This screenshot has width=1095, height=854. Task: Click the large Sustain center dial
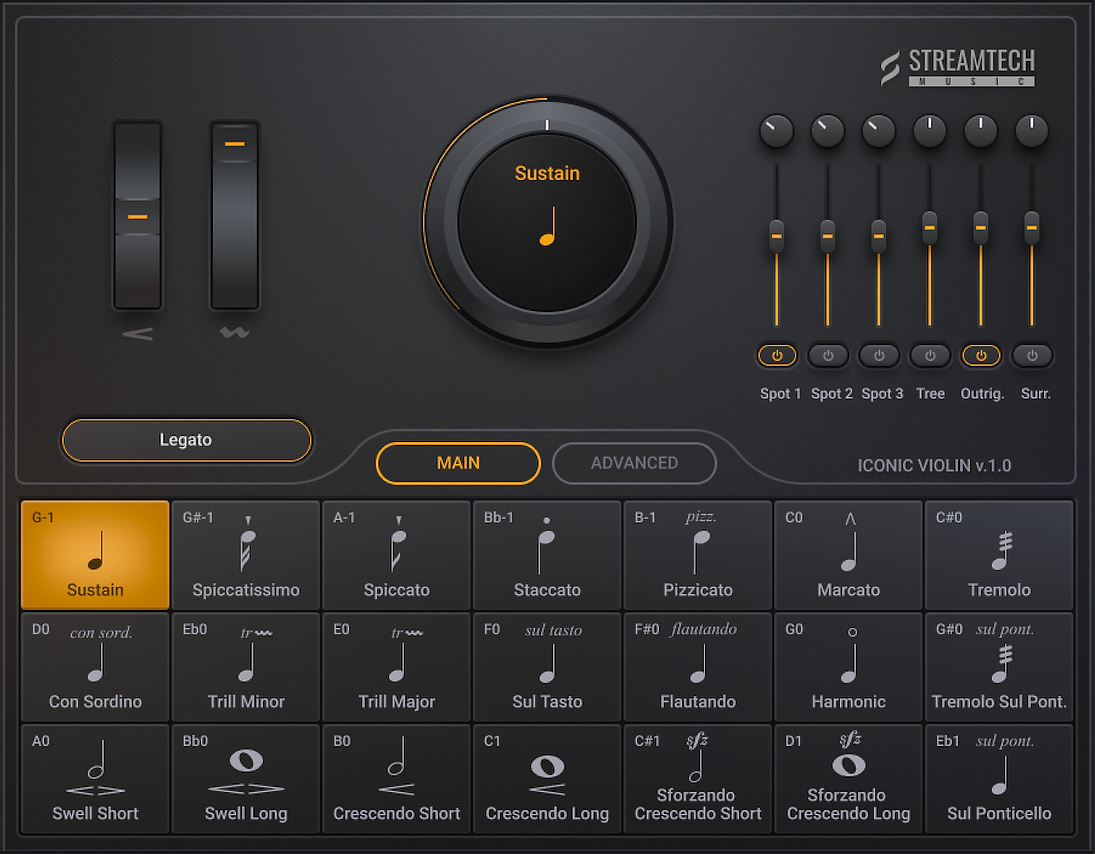(x=547, y=223)
